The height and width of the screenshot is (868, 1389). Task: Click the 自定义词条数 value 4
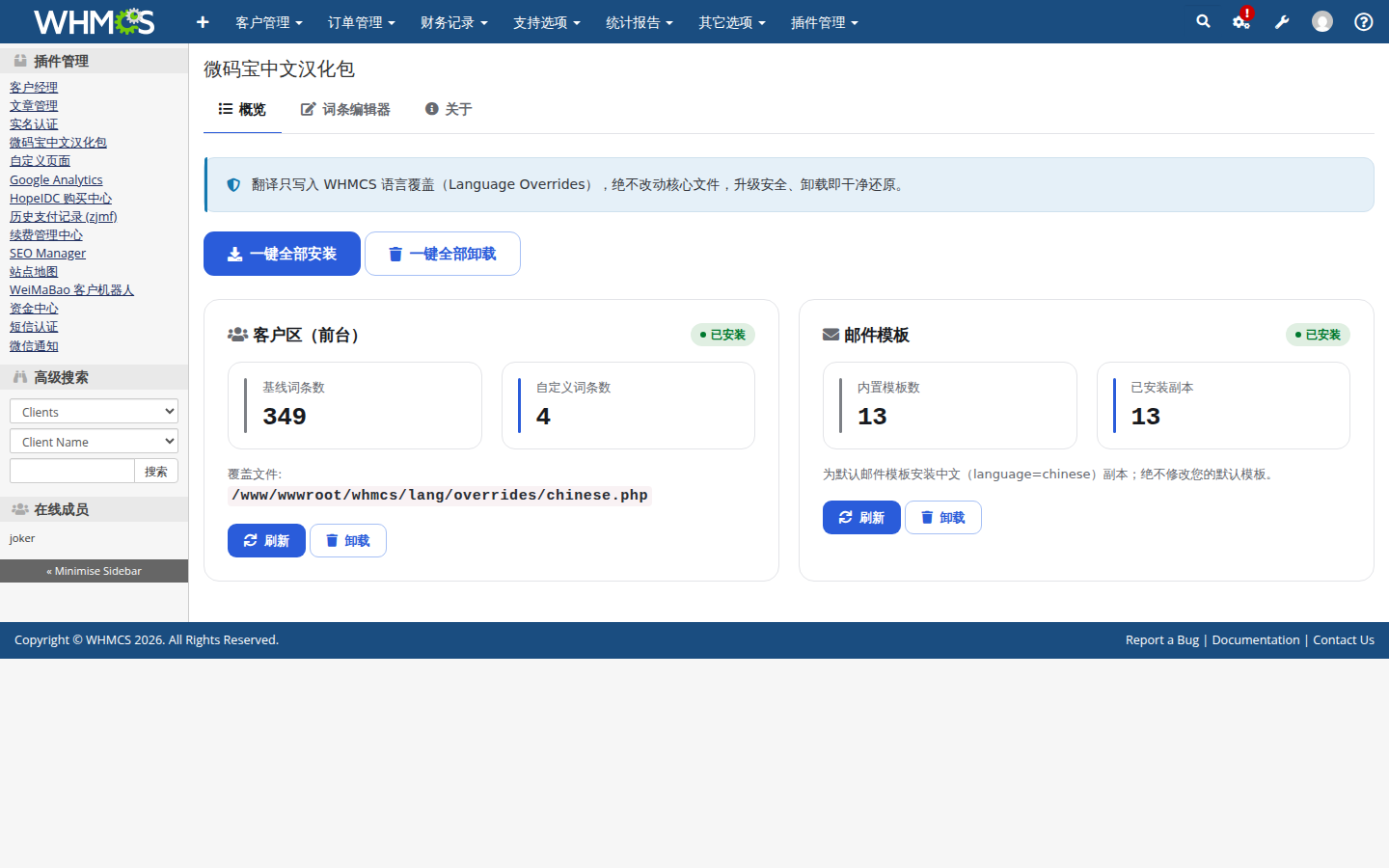pyautogui.click(x=543, y=417)
